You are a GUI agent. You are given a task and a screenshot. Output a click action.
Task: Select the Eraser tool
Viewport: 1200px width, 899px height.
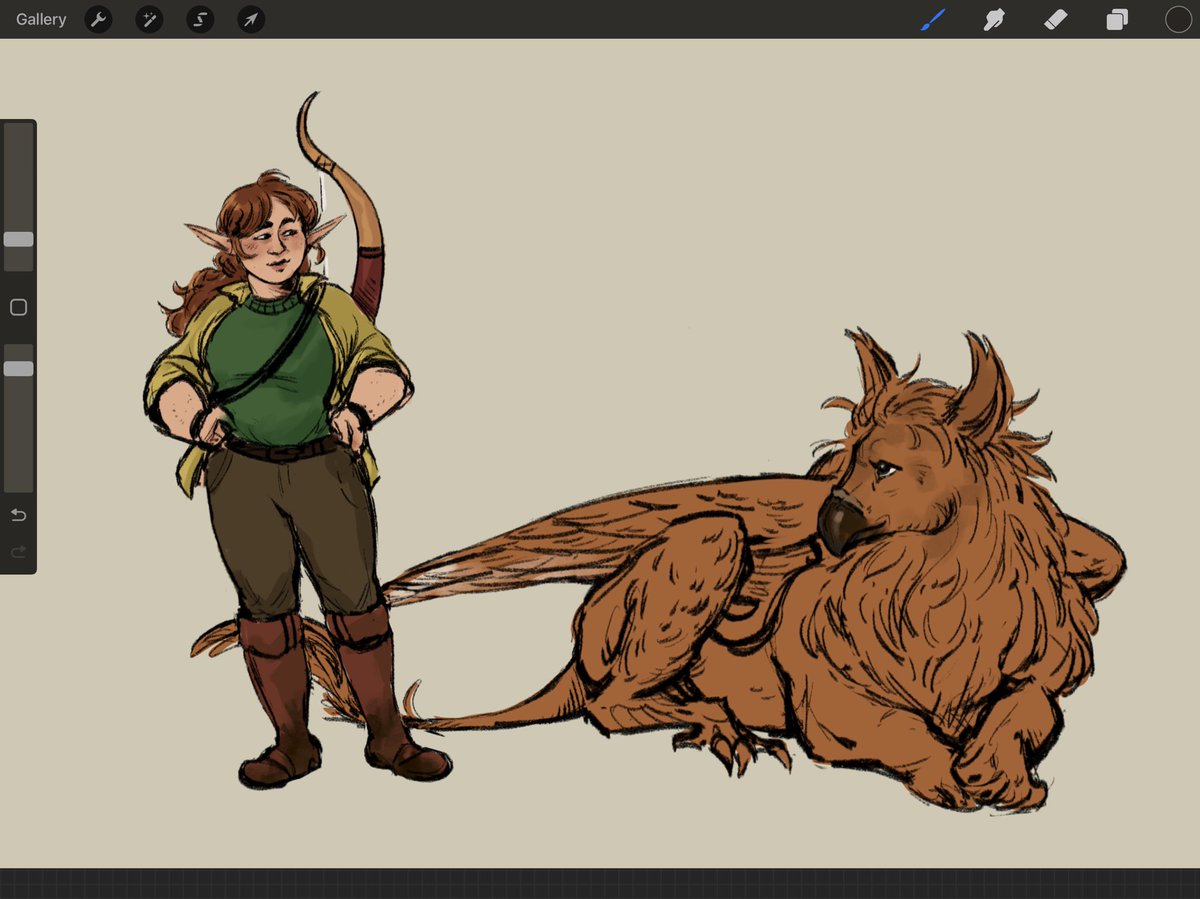(x=1055, y=19)
